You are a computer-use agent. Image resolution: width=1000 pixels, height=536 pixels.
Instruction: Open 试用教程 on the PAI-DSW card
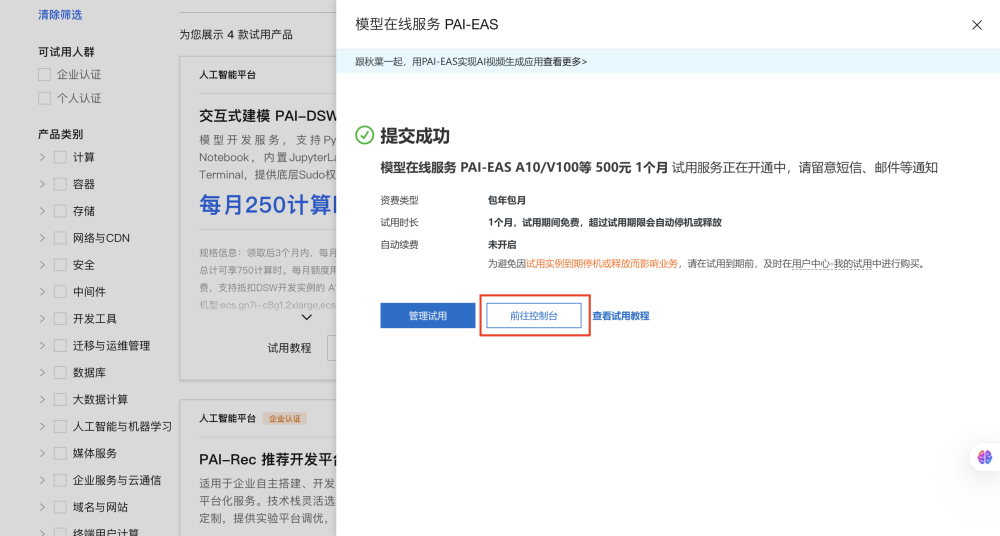[290, 348]
